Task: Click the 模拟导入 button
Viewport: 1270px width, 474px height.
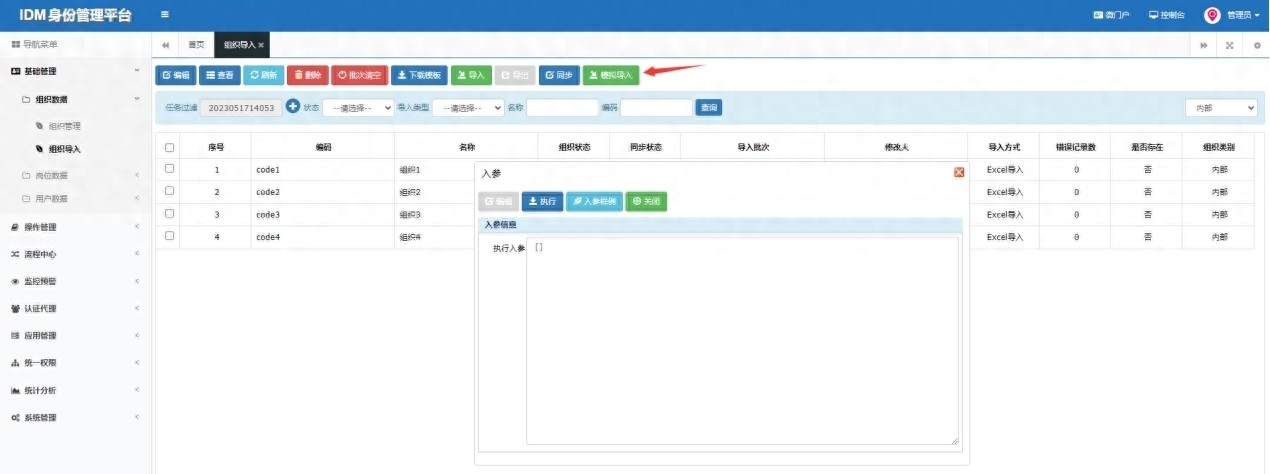Action: coord(611,75)
